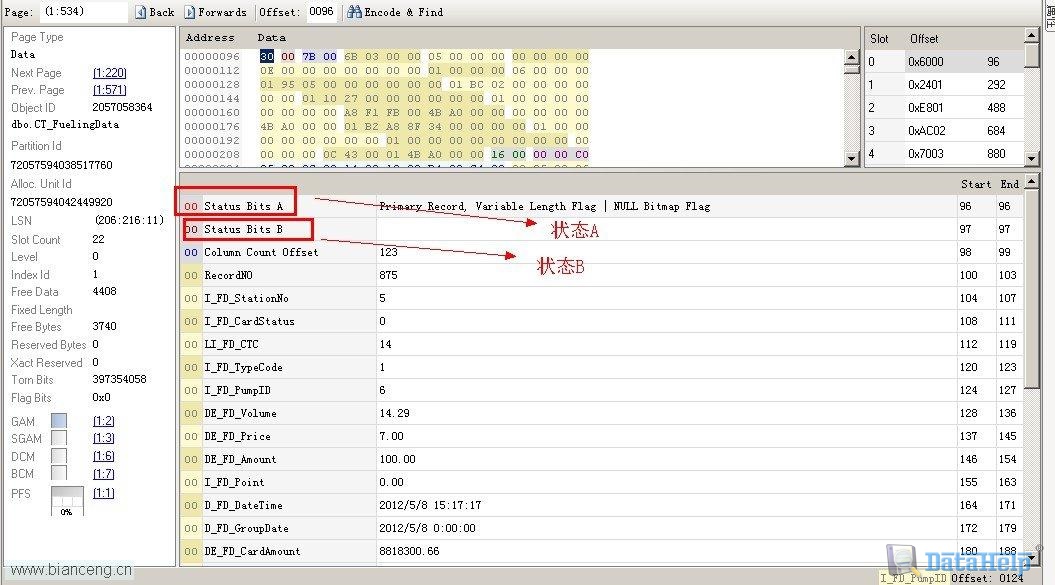Click the SGAM allocation indicator box
The height and width of the screenshot is (585, 1055).
59,438
